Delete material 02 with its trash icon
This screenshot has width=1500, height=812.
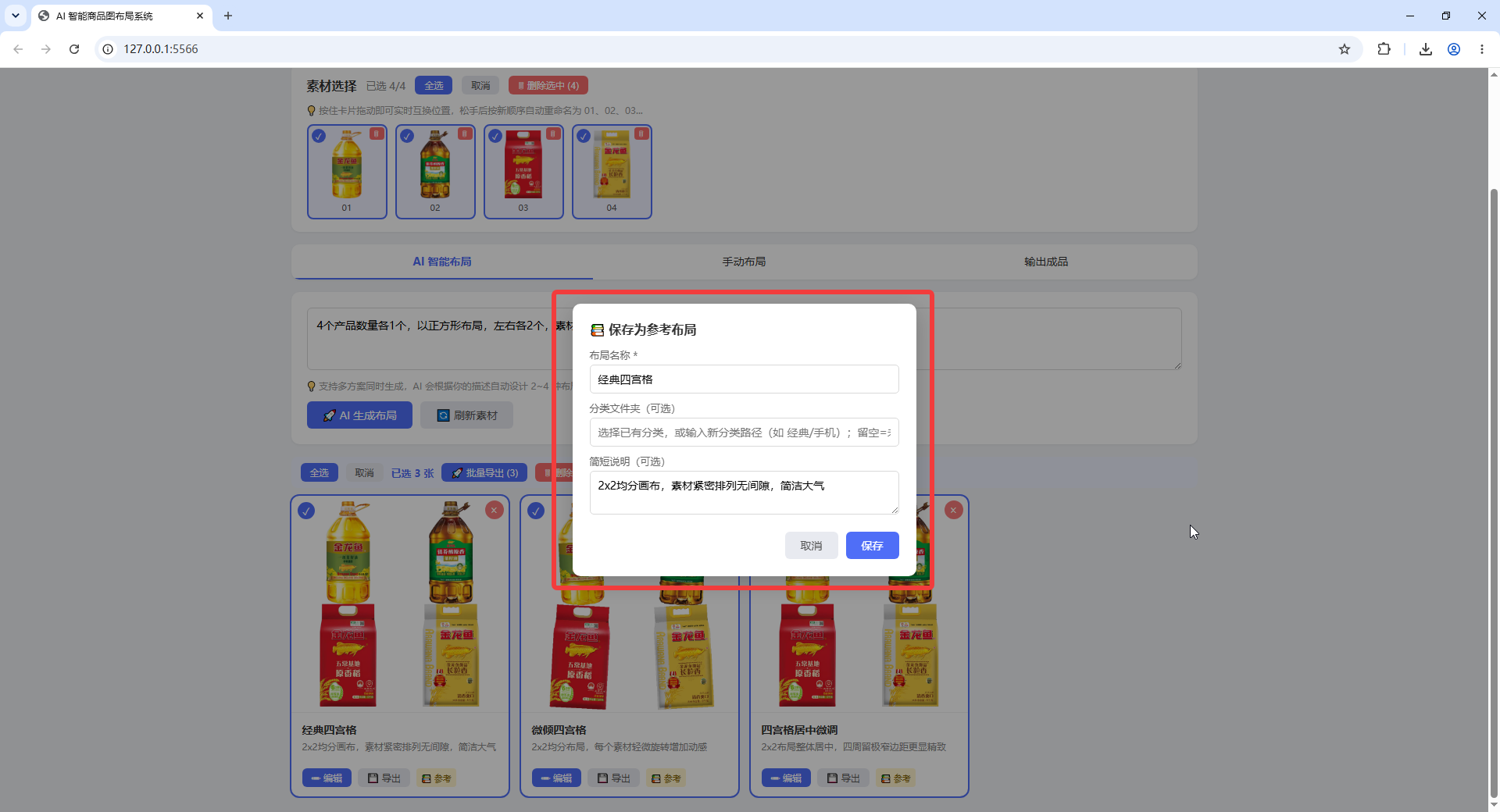(x=465, y=134)
